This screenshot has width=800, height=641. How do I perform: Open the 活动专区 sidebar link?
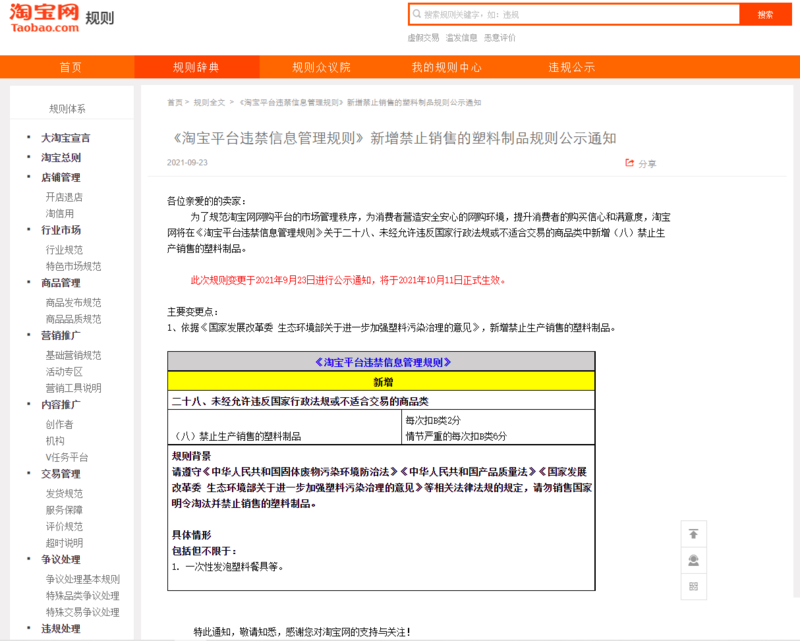[x=64, y=372]
